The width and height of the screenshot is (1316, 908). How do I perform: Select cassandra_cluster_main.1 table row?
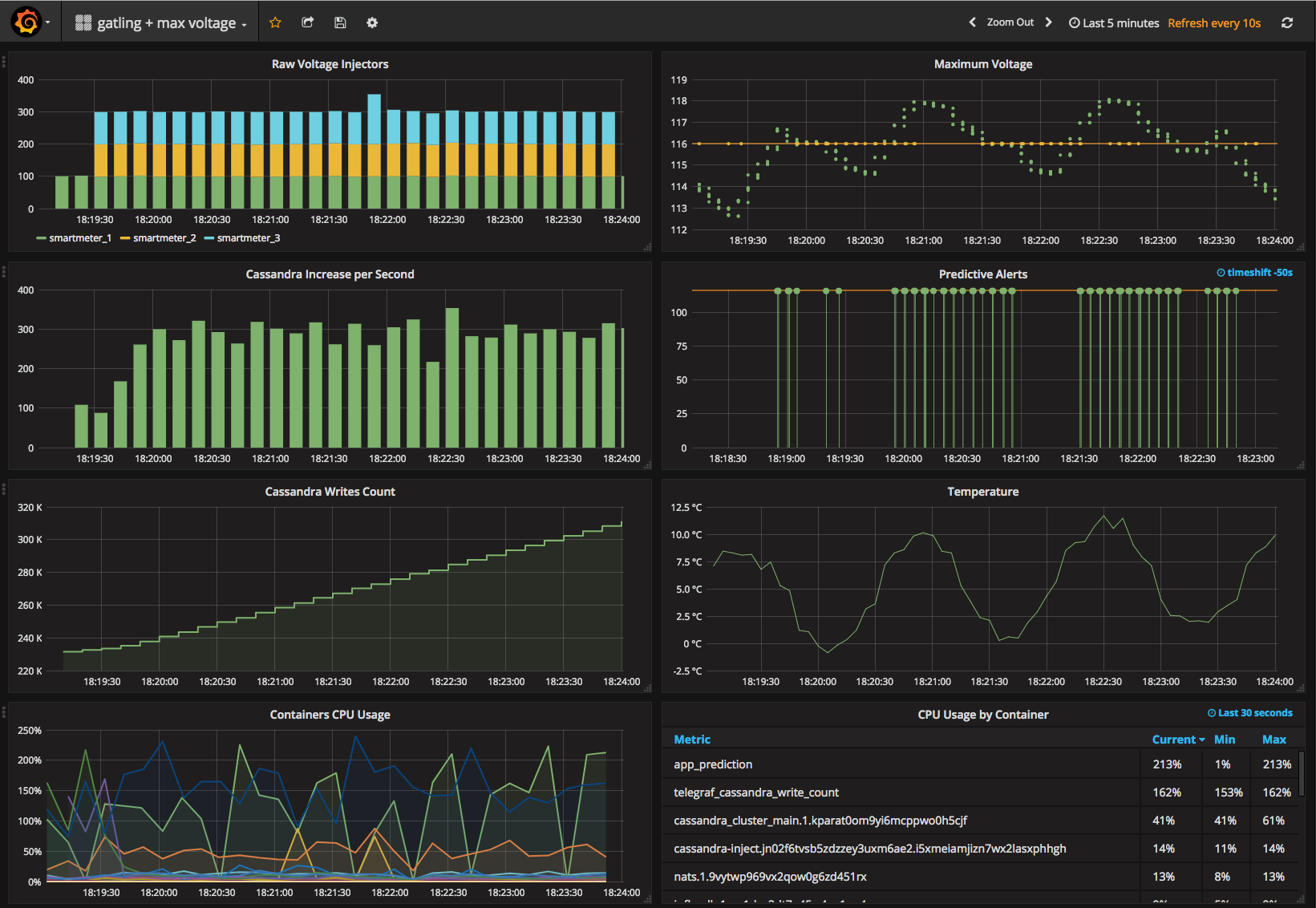click(980, 821)
